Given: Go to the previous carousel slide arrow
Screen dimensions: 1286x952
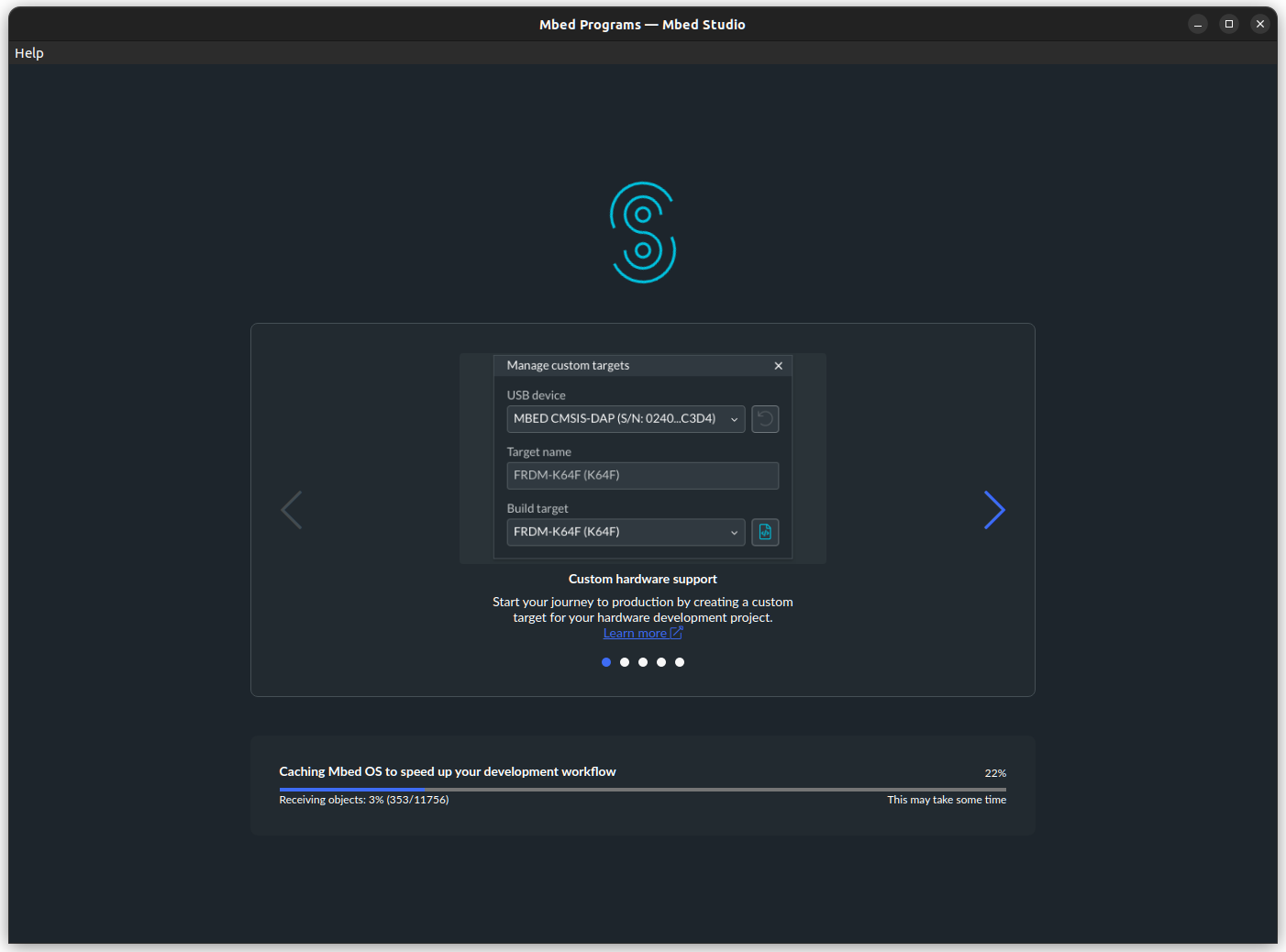Looking at the screenshot, I should [x=291, y=510].
